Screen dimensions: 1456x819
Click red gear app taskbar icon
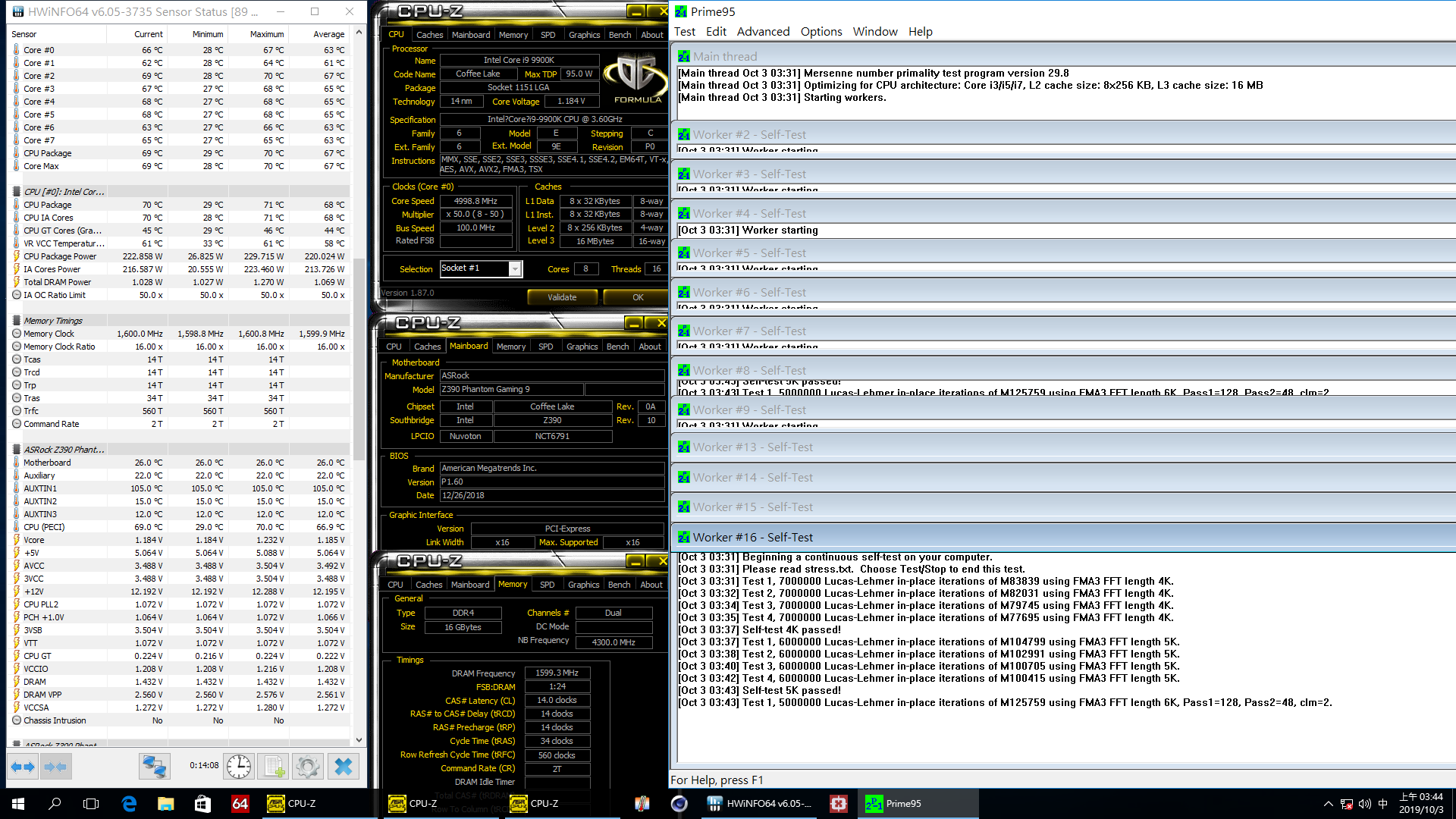[838, 804]
